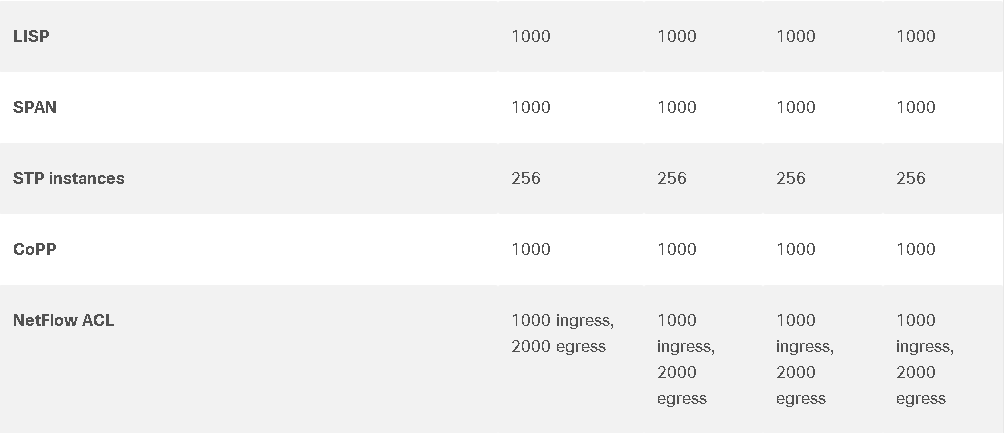This screenshot has height=433, width=1005.
Task: Click the NetFlow ACL row label
Action: tap(63, 321)
